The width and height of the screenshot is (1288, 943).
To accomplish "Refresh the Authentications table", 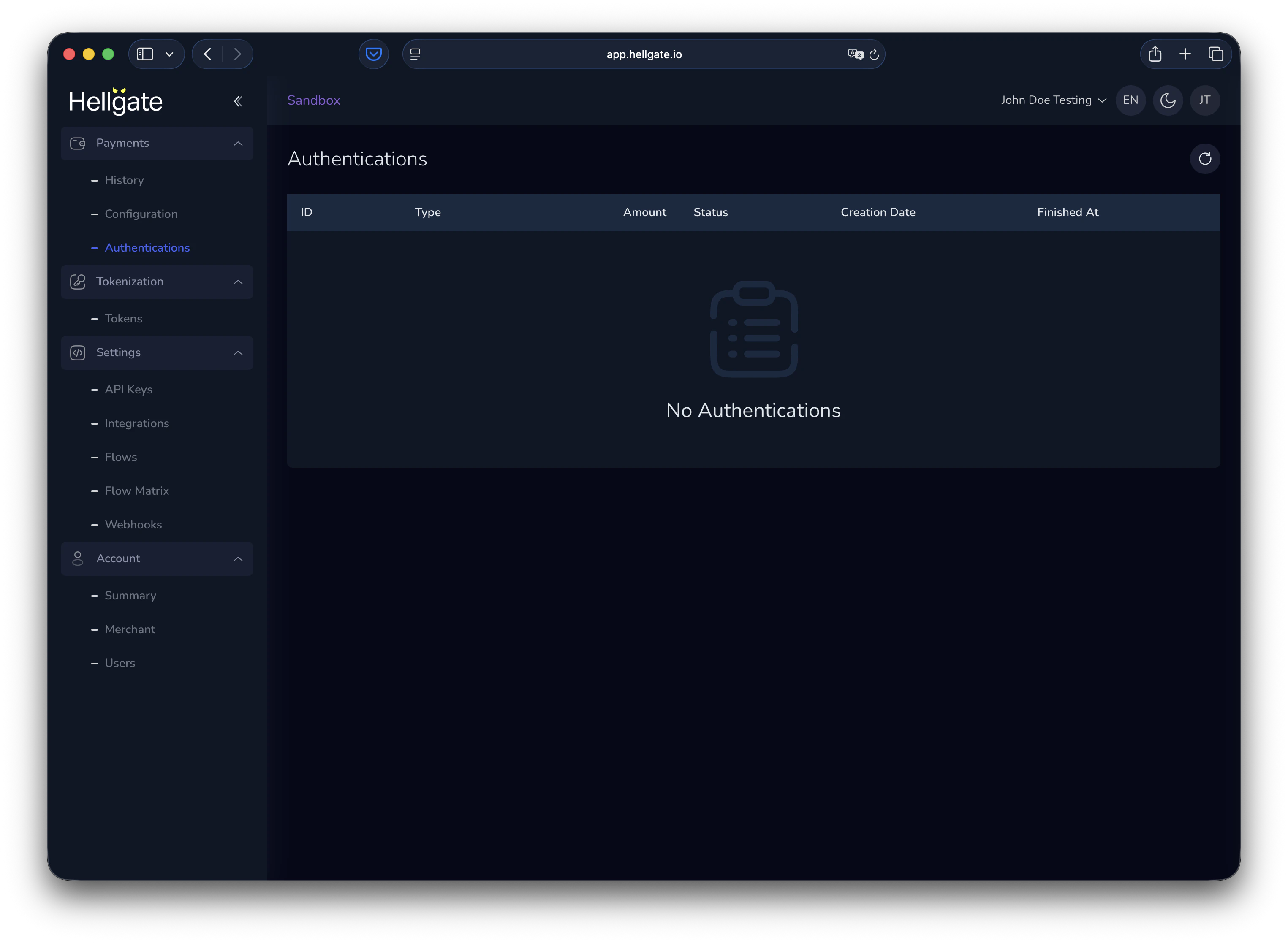I will (1205, 159).
